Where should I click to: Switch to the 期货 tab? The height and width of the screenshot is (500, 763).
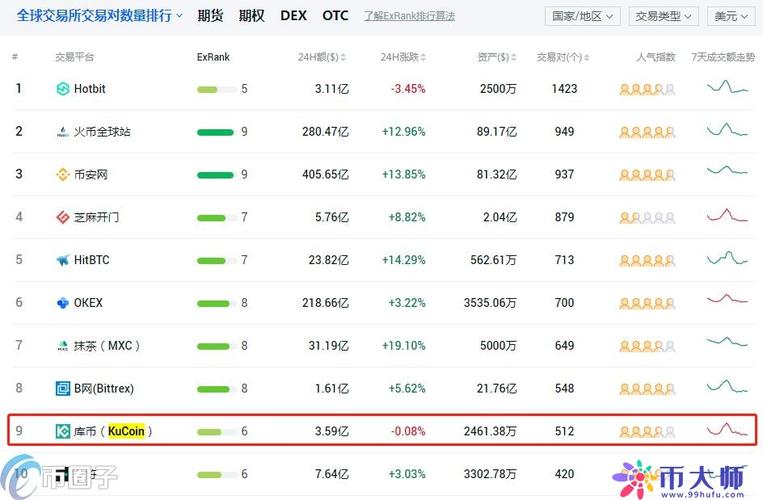[x=210, y=16]
